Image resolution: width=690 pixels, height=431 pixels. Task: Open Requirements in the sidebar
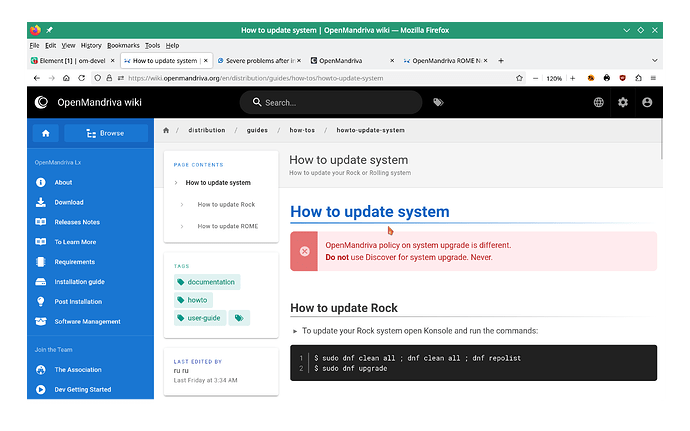pos(74,262)
